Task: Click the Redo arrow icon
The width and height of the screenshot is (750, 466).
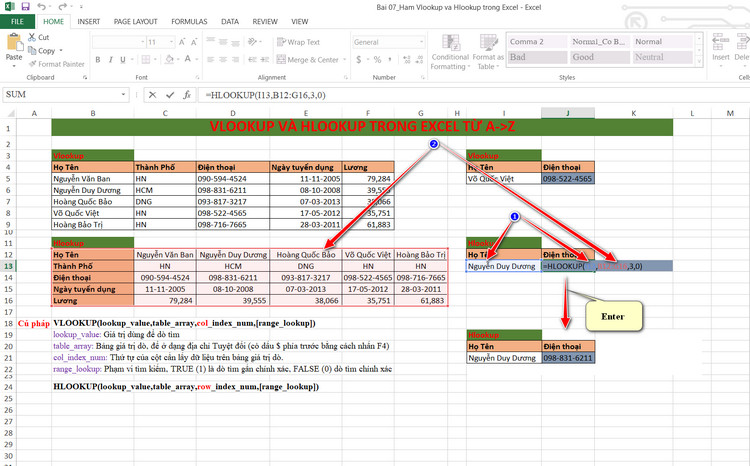Action: coord(62,7)
